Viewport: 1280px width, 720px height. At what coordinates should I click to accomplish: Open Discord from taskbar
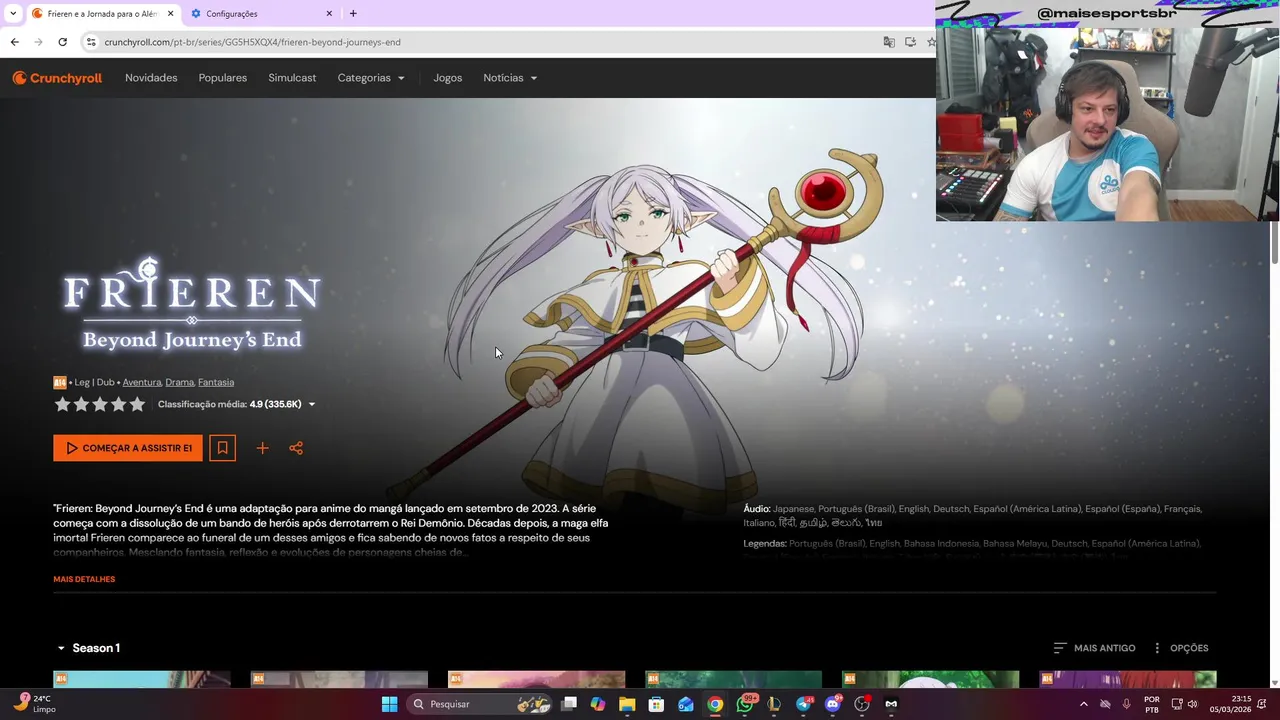(833, 704)
